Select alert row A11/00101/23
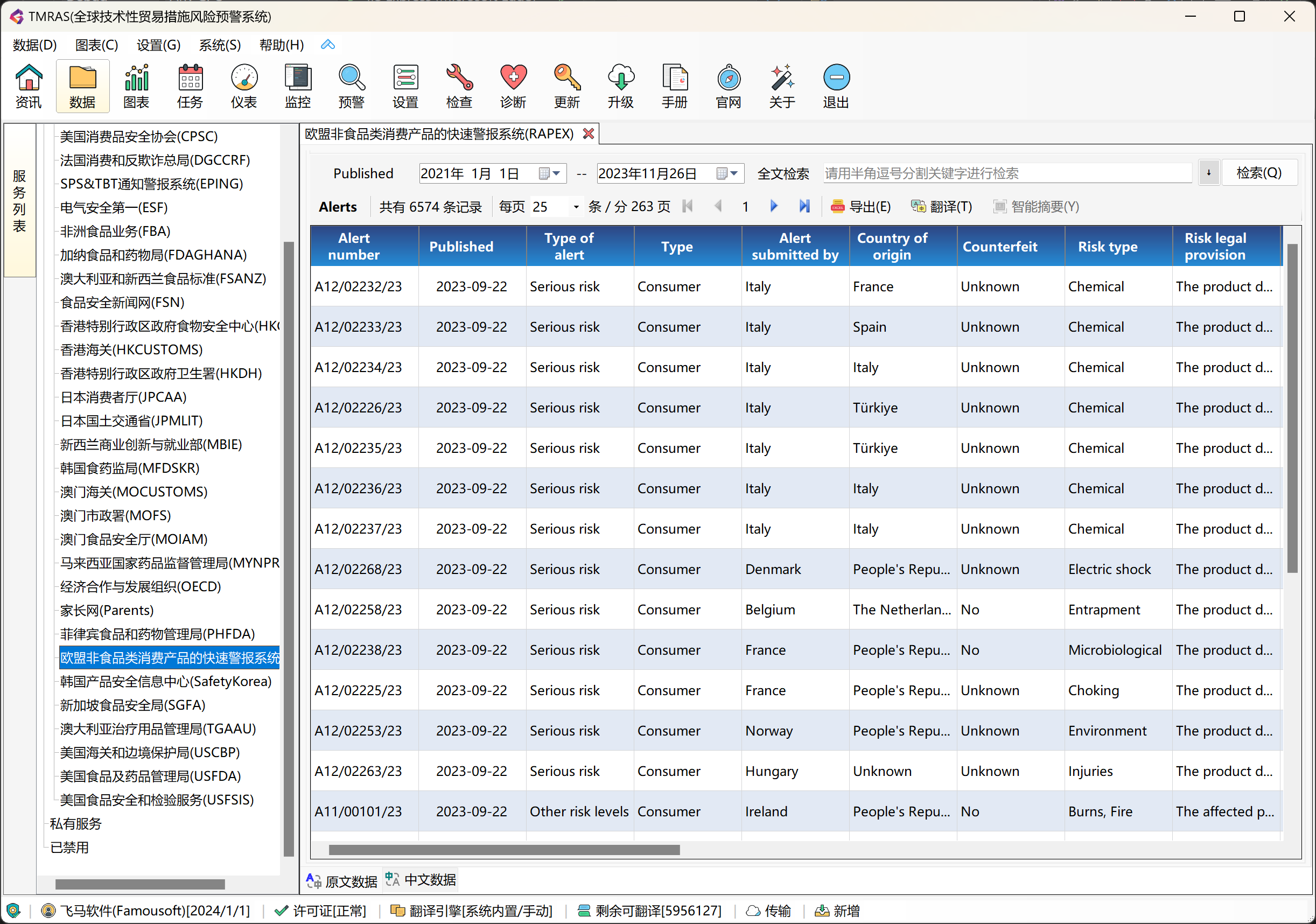This screenshot has height=924, width=1316. (x=796, y=811)
